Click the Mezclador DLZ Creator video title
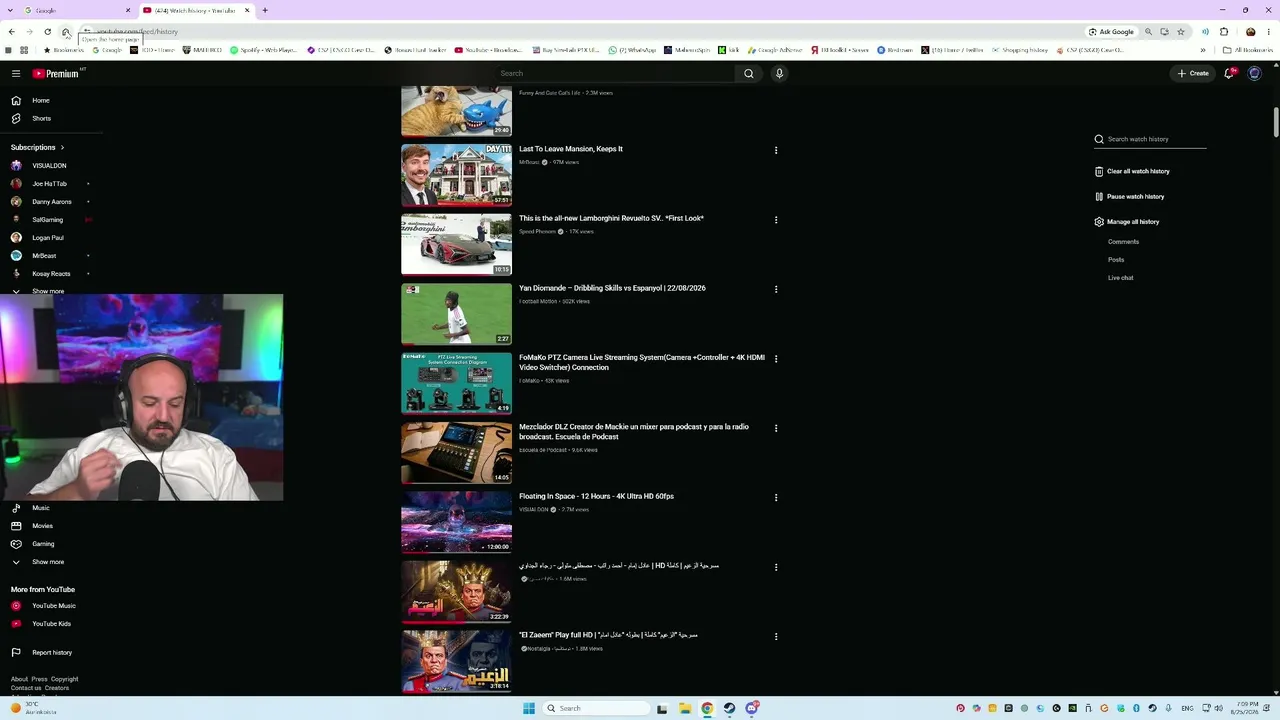This screenshot has height=720, width=1280. pos(634,432)
